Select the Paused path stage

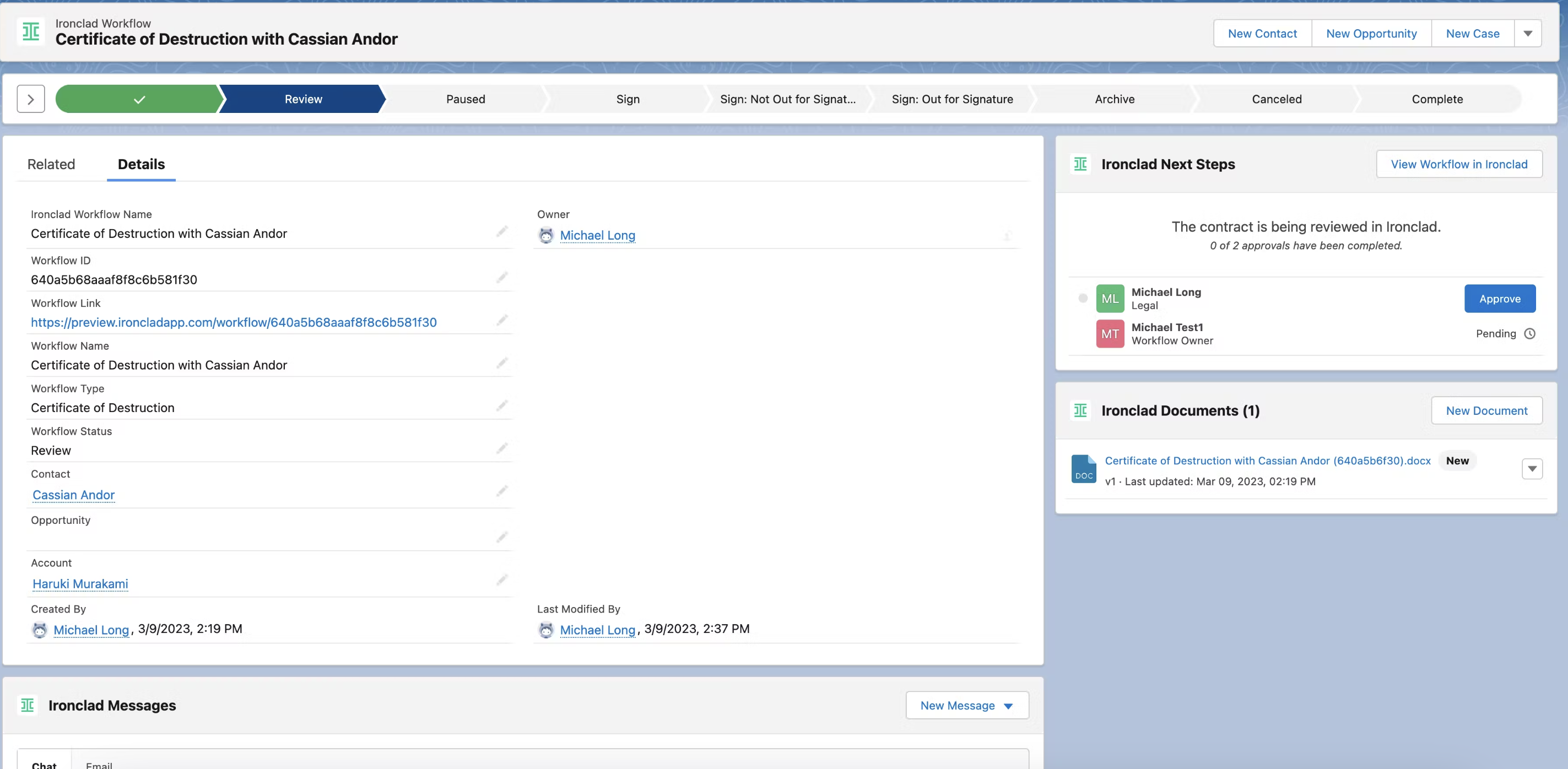pyautogui.click(x=466, y=99)
